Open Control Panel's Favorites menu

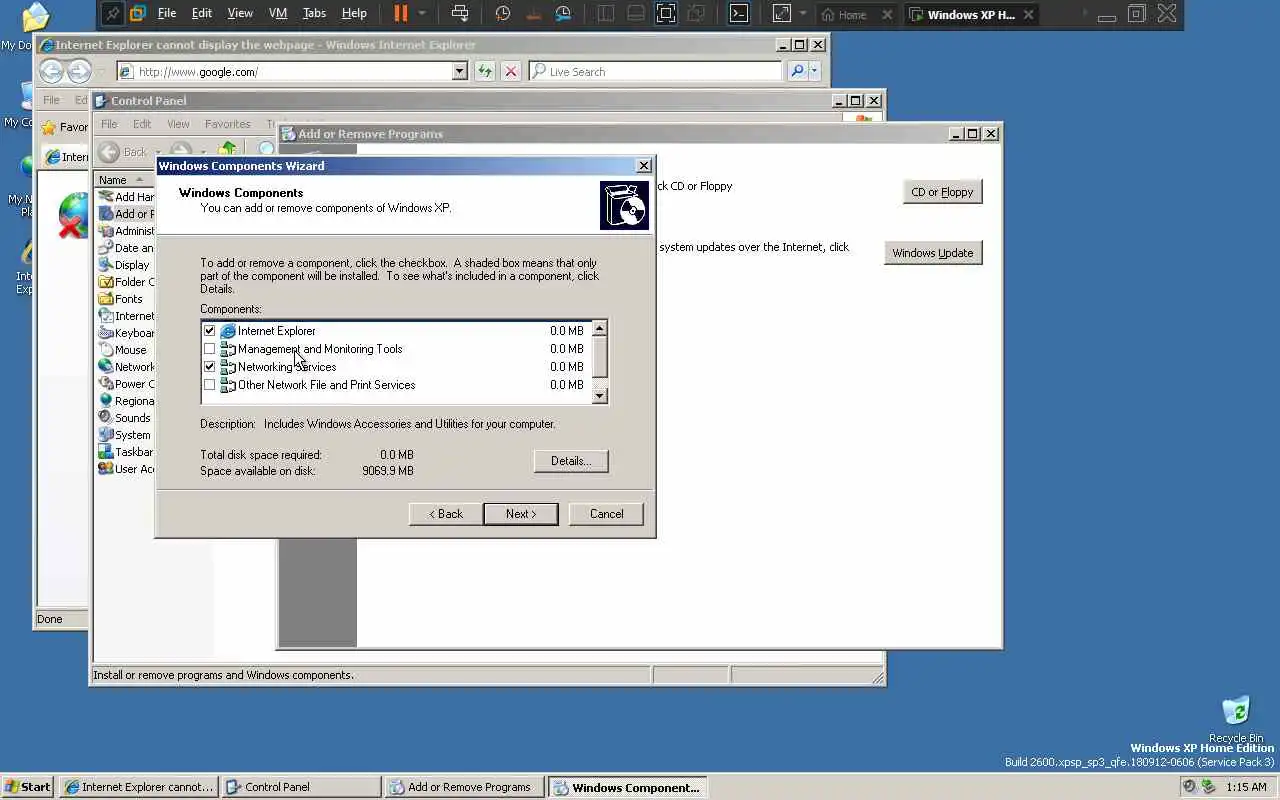(x=227, y=124)
